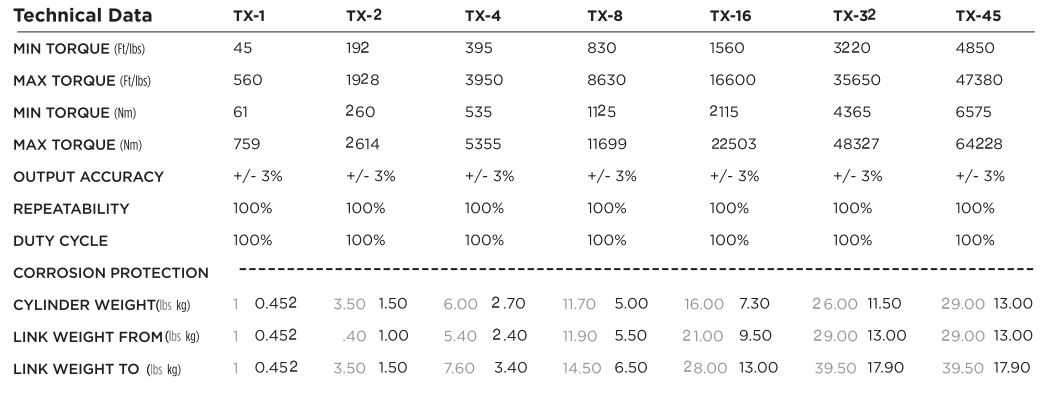Image resolution: width=1043 pixels, height=397 pixels.
Task: Click the REPEATABILITY row label
Action: [x=71, y=209]
